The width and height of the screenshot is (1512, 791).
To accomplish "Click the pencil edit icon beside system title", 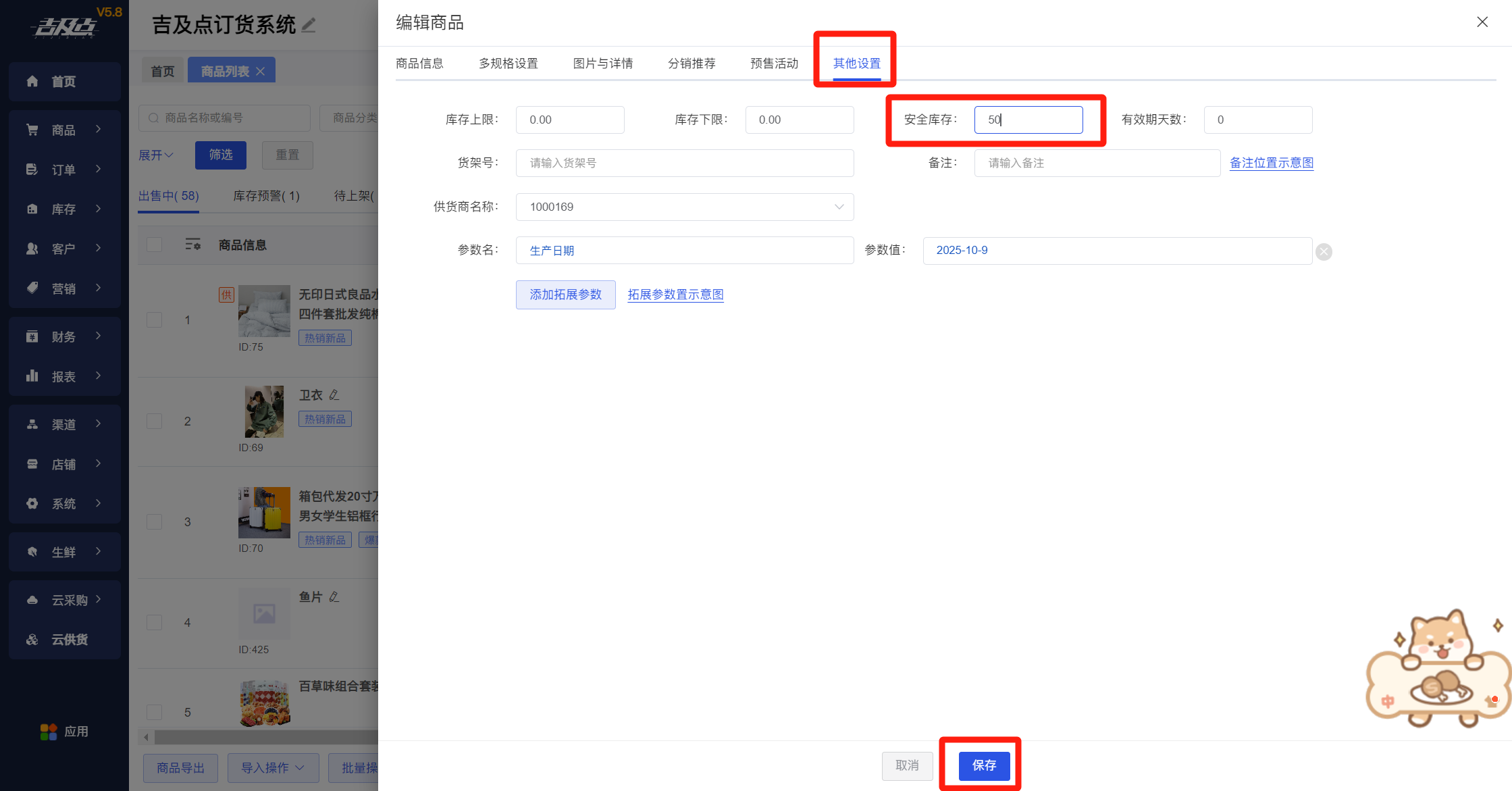I will point(309,26).
